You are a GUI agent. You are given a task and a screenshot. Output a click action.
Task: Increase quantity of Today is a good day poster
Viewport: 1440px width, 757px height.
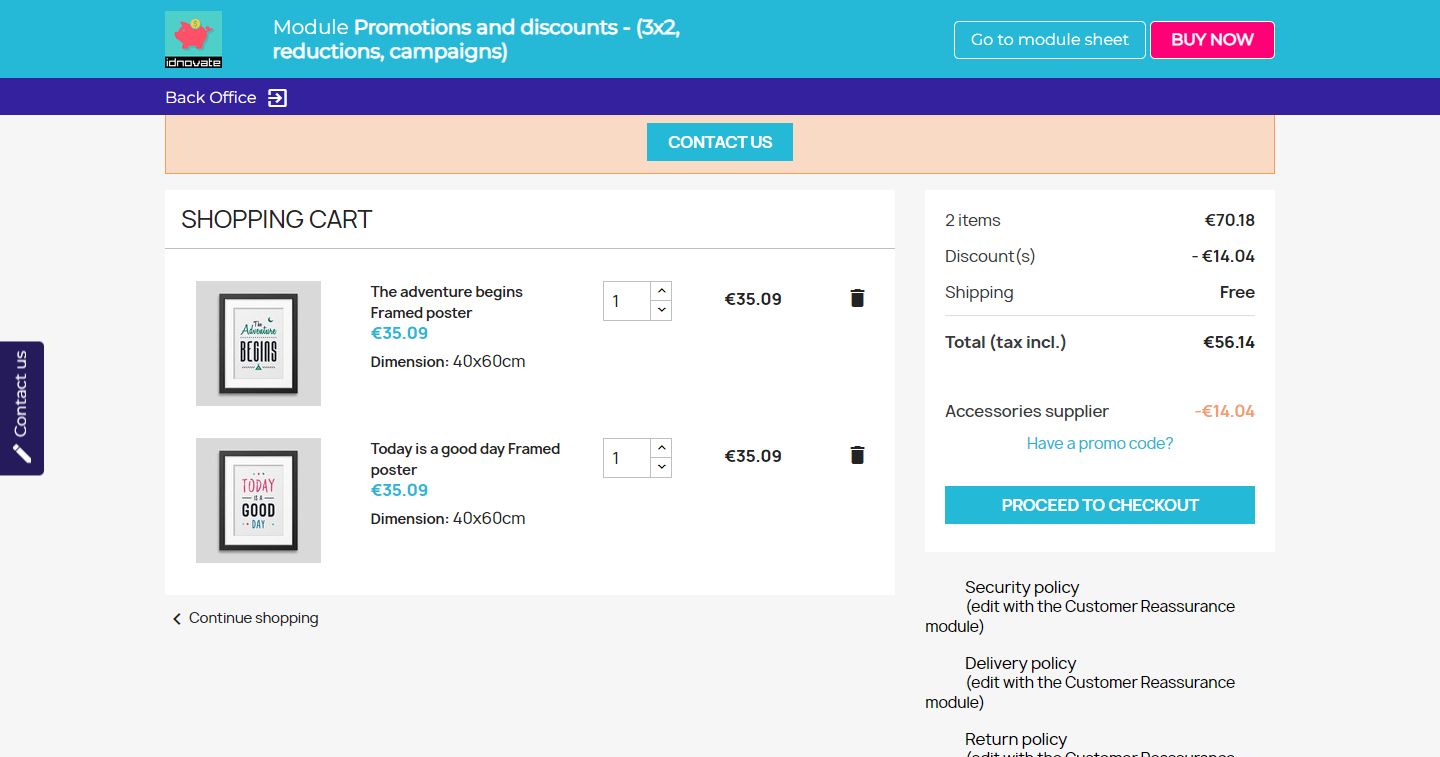click(661, 448)
